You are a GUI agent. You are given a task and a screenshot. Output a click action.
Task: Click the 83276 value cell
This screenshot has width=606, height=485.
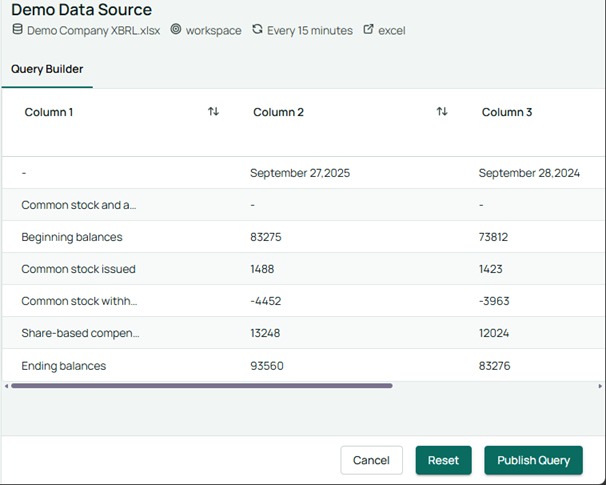pos(494,366)
